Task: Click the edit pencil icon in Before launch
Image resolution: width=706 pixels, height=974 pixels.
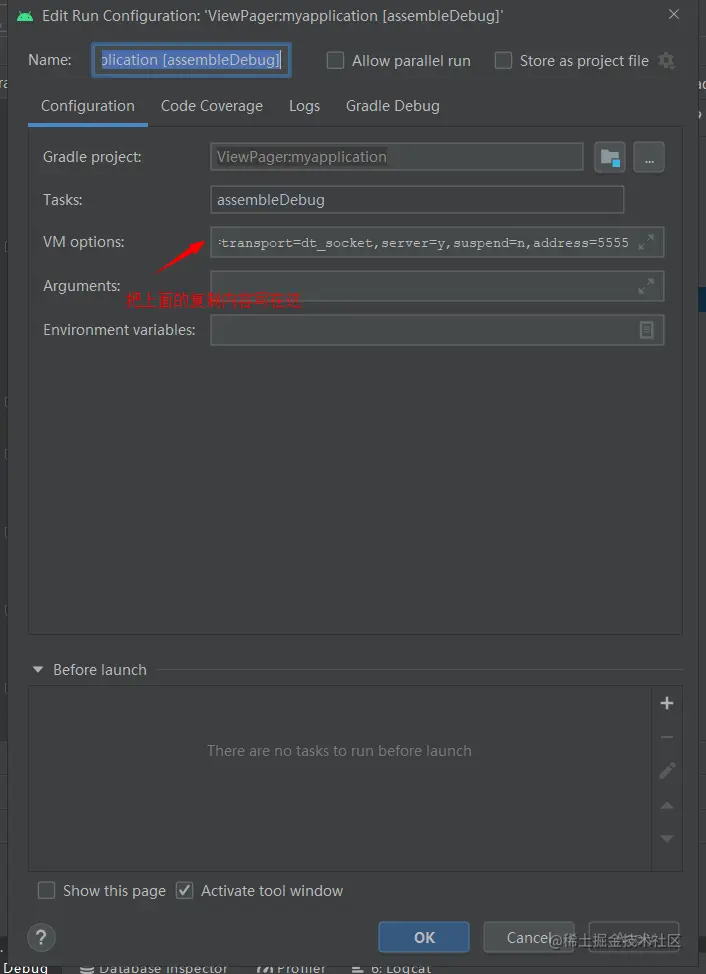Action: [x=667, y=771]
